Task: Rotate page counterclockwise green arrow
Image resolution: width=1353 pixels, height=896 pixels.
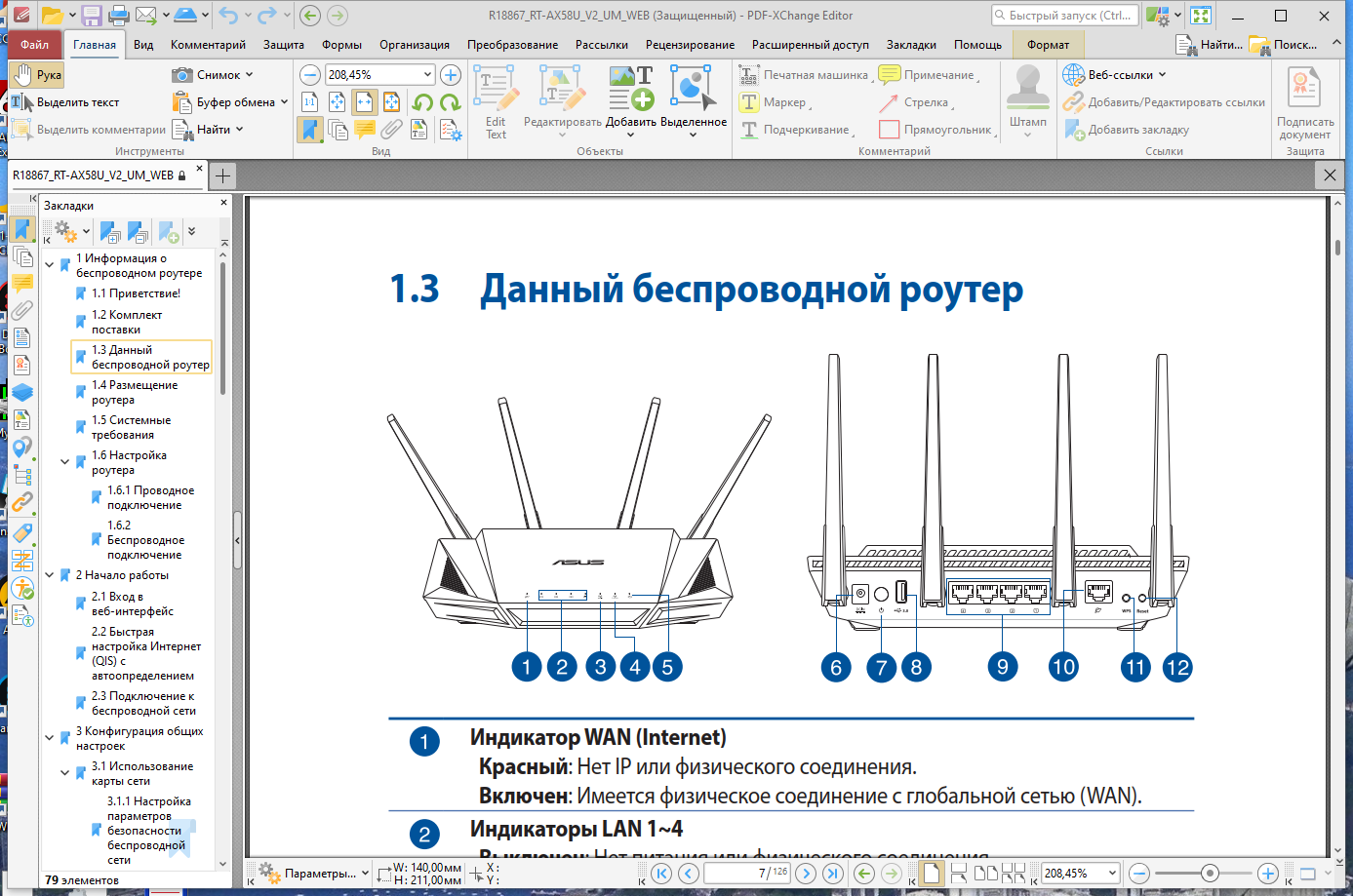Action: pos(421,102)
